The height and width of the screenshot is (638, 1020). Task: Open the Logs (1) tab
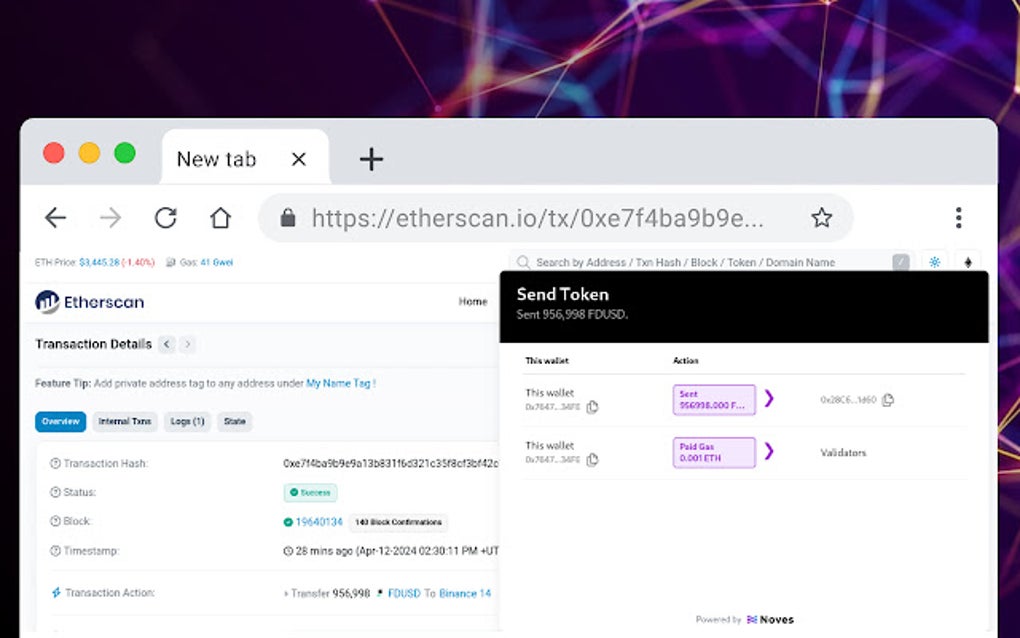pyautogui.click(x=186, y=421)
